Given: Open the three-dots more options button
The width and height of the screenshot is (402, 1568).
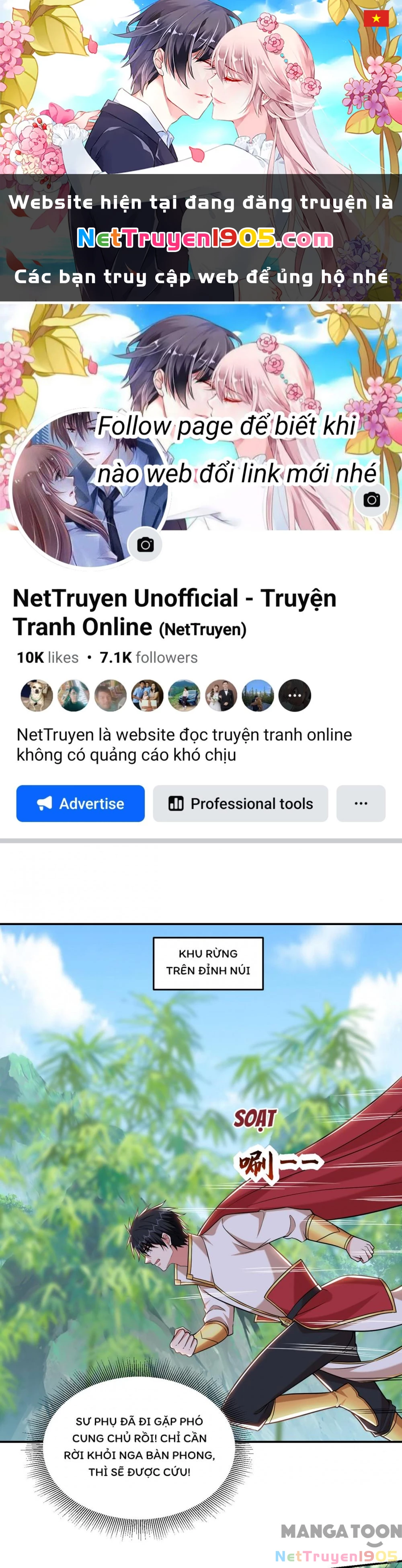Looking at the screenshot, I should [361, 803].
